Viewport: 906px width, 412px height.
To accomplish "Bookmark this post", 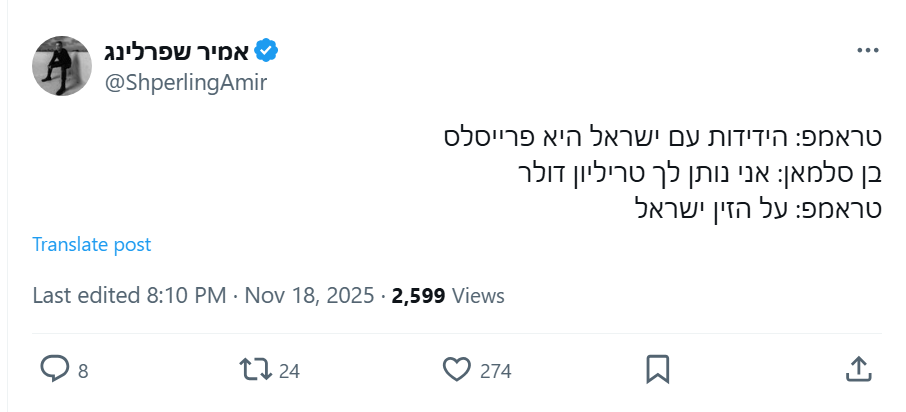I will [x=657, y=370].
